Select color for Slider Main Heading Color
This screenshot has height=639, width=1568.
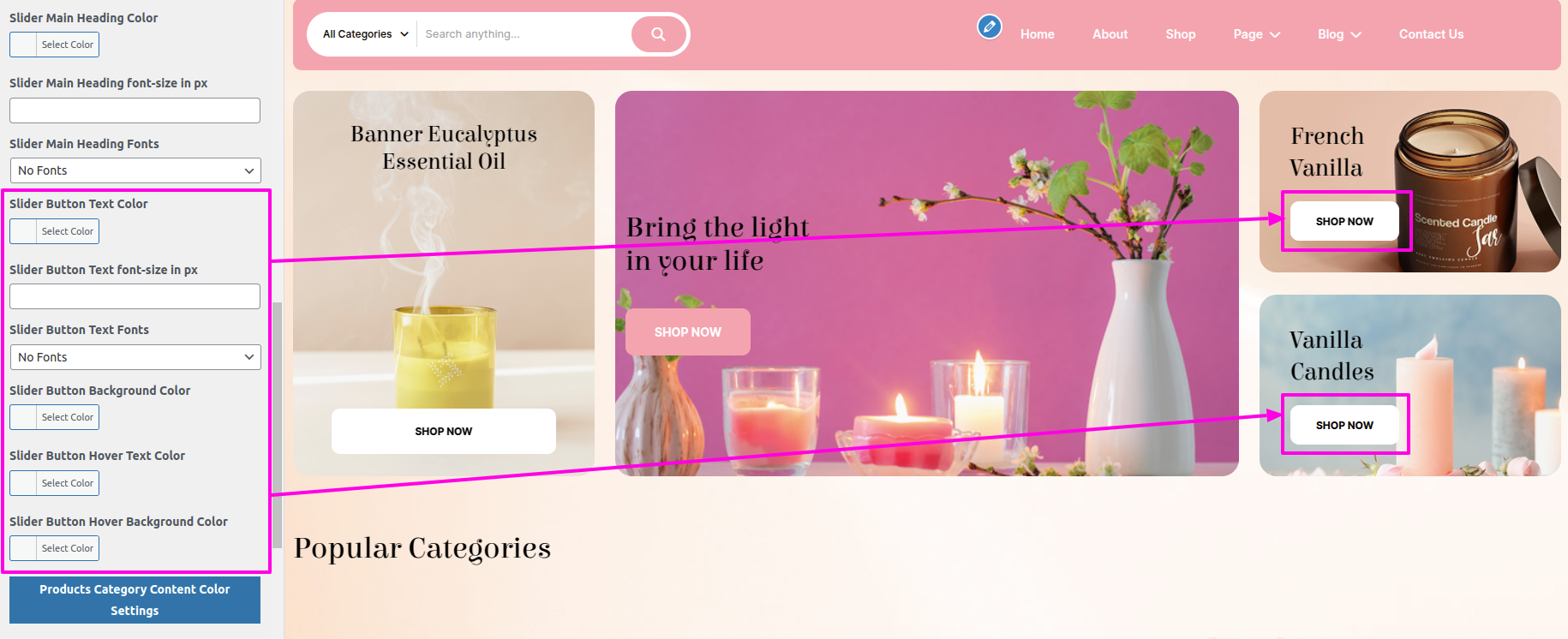click(x=54, y=45)
